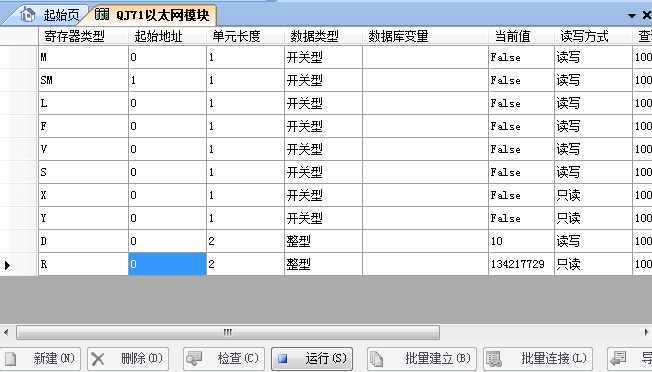Image resolution: width=652 pixels, height=372 pixels.
Task: Click current value 10 in D row
Action: 521,241
